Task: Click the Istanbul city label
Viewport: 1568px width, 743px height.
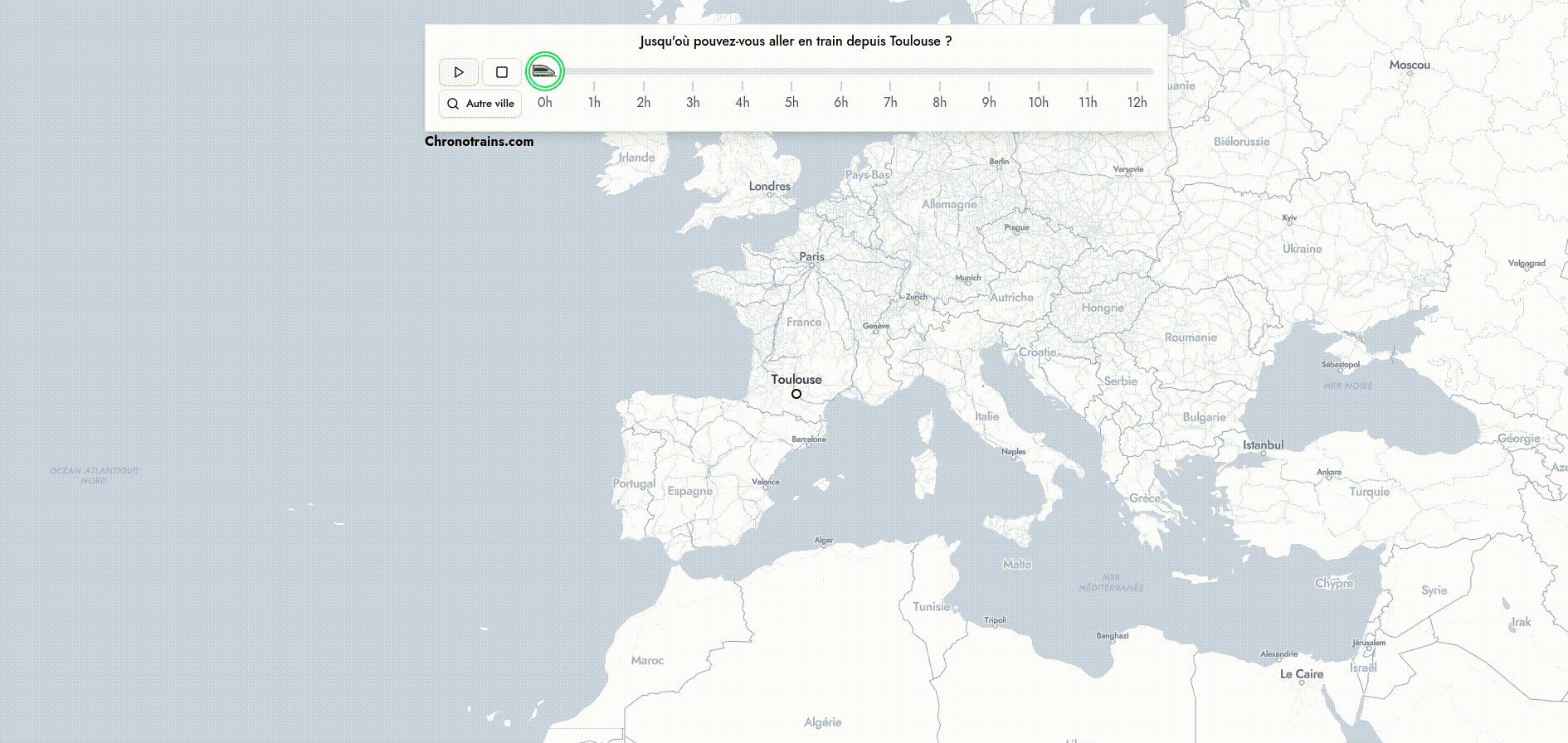Action: point(1263,445)
